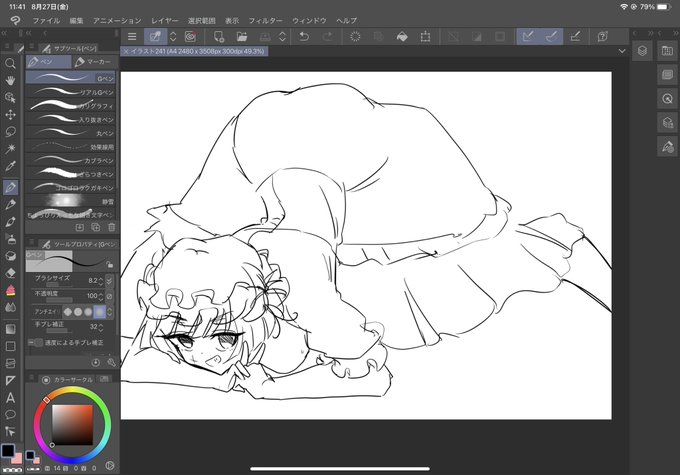Switch to the マーカー sub tool tab
This screenshot has height=475, width=680.
[95, 62]
